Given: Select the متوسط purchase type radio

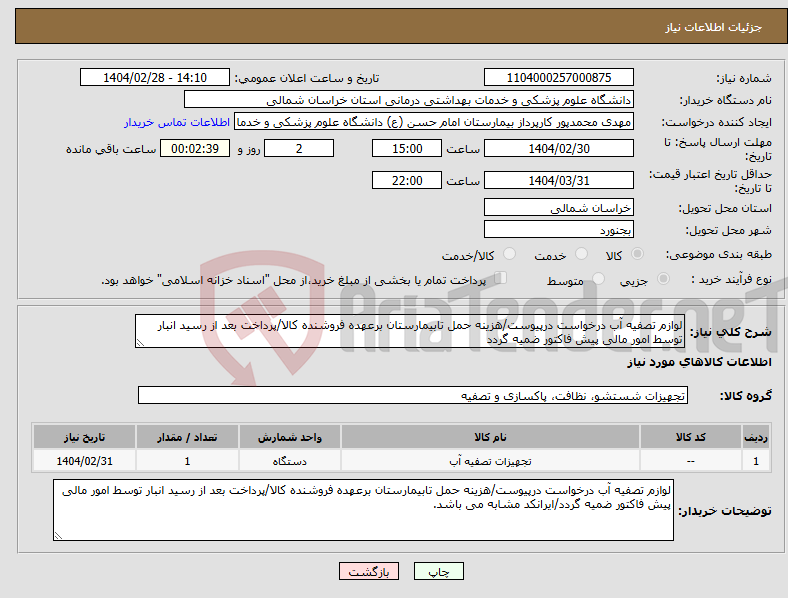Looking at the screenshot, I should [x=598, y=279].
